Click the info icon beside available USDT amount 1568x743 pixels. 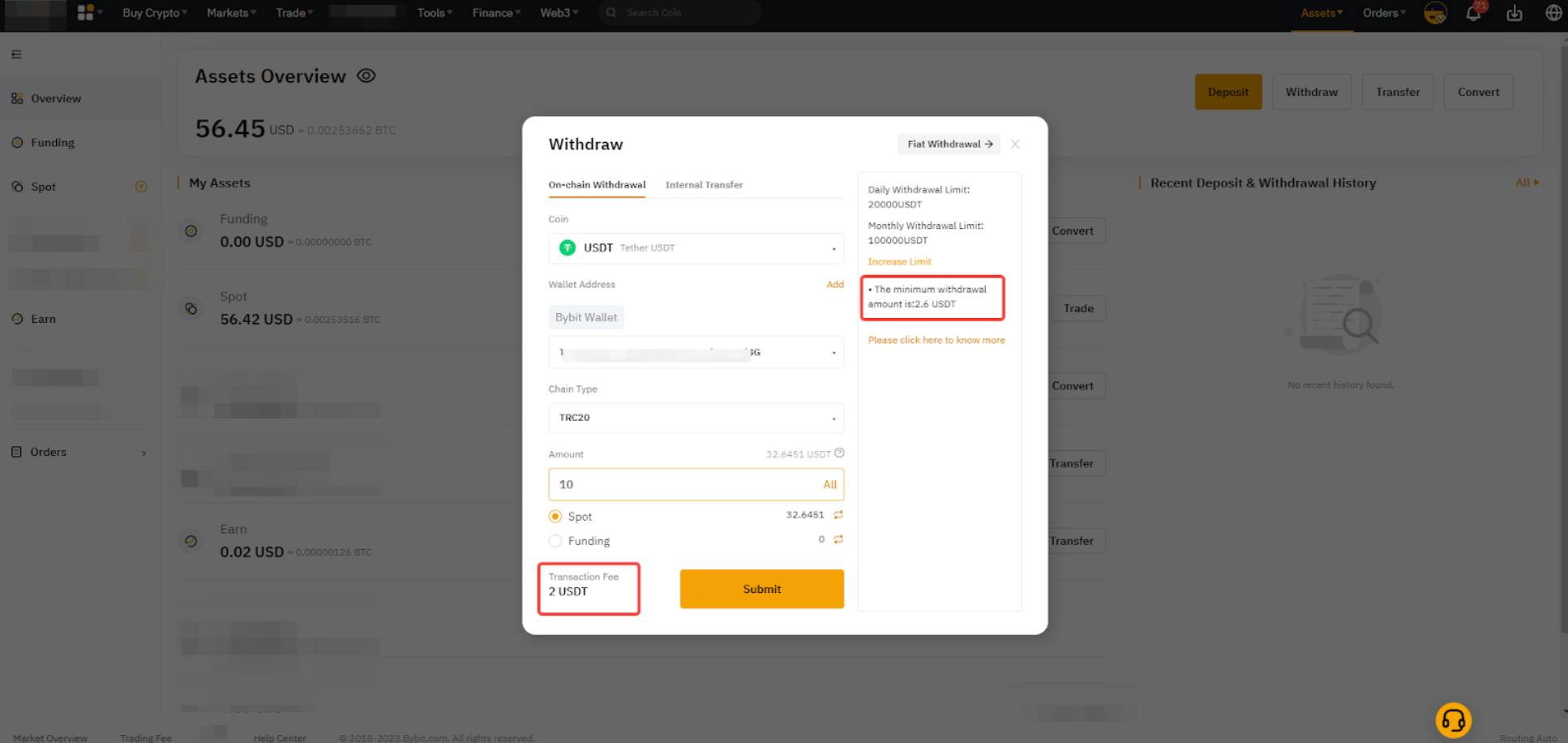tap(839, 453)
